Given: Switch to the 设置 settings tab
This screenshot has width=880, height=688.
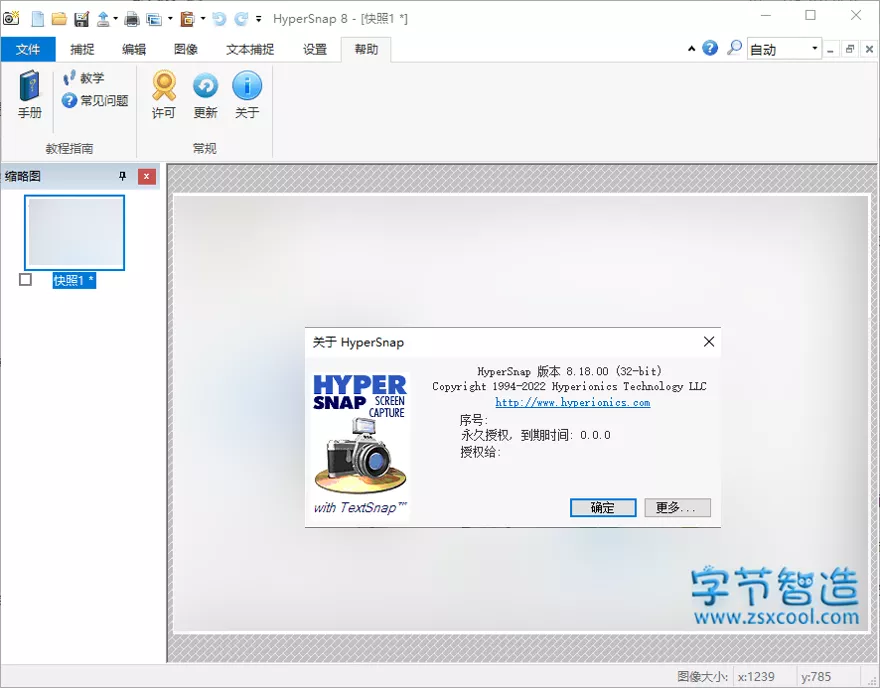Looking at the screenshot, I should (x=315, y=49).
